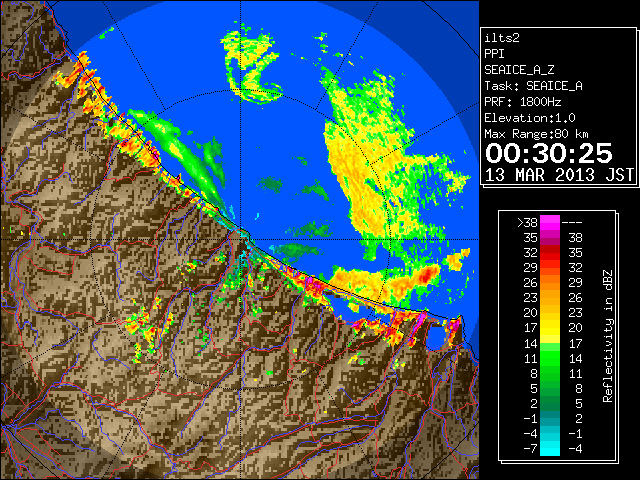Click the 00:30:25 timestamp
Viewport: 640px width, 480px height.
[x=549, y=153]
